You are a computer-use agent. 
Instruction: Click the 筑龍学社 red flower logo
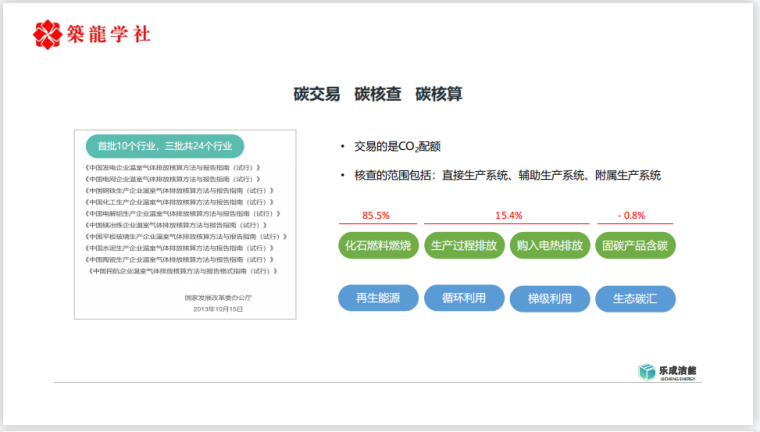point(46,34)
